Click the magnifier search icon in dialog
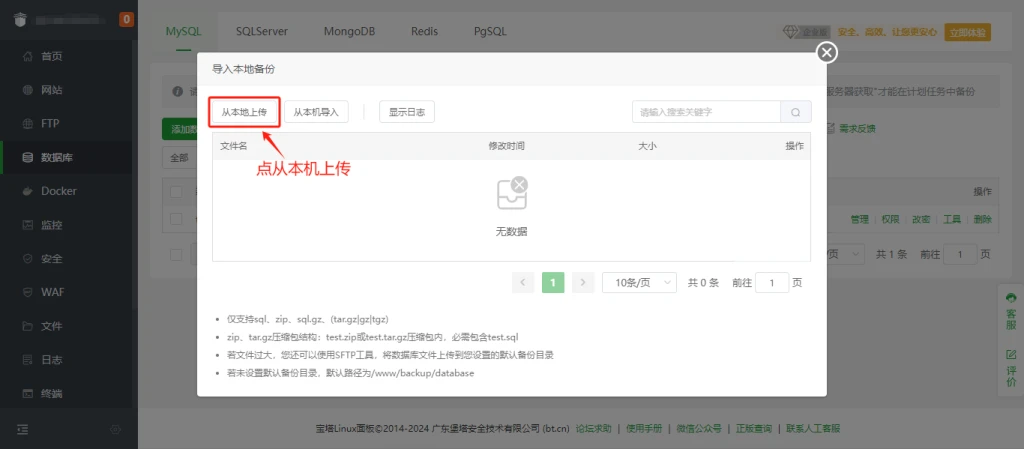 tap(795, 112)
